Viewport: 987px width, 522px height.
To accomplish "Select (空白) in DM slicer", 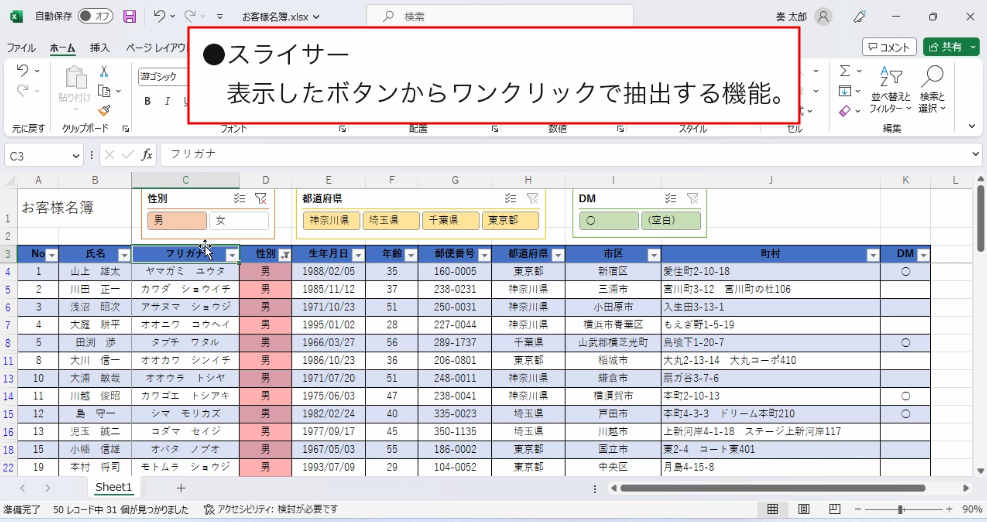I will (x=671, y=220).
